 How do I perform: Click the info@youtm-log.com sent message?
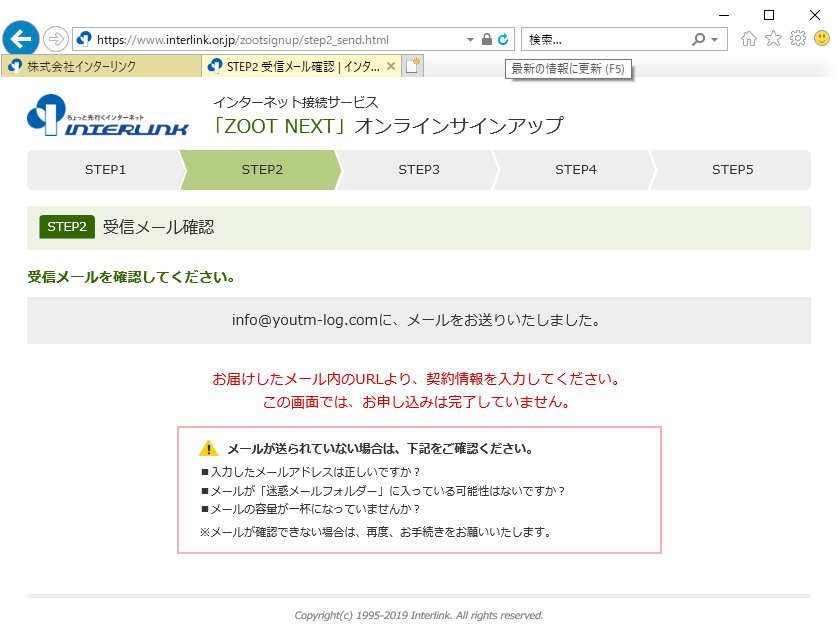point(416,320)
